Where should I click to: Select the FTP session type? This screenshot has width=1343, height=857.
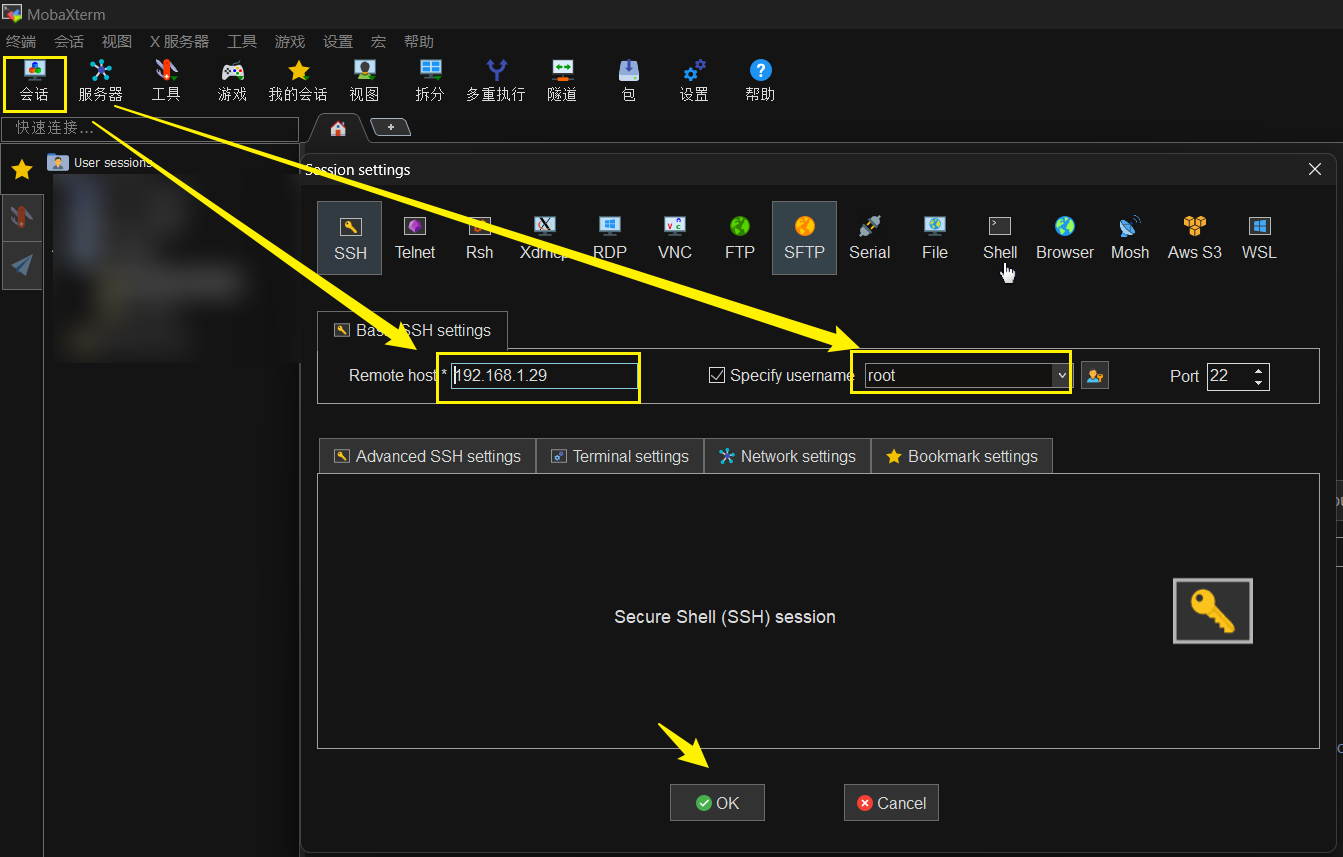pos(740,238)
